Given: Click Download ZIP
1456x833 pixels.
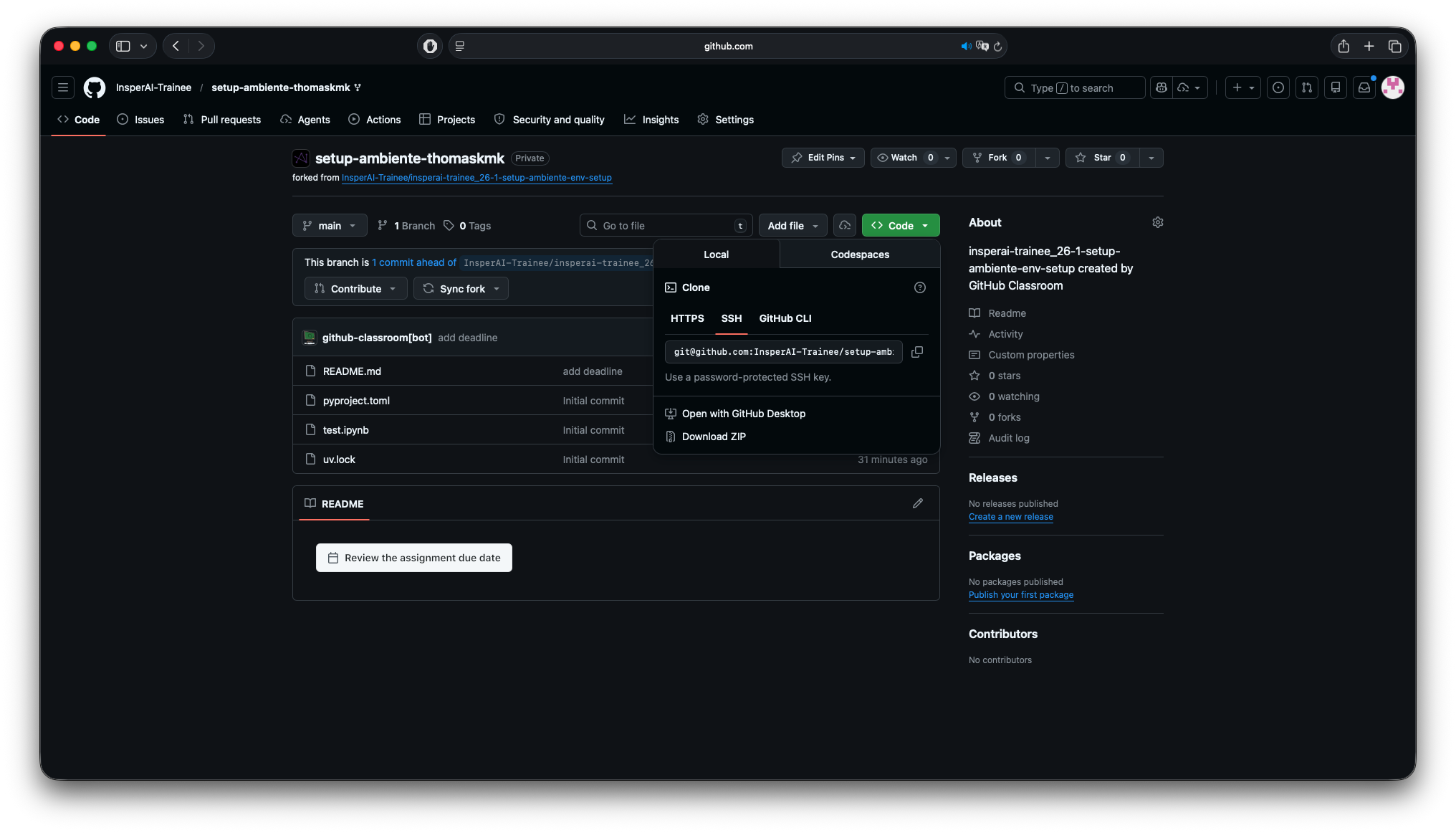Looking at the screenshot, I should pyautogui.click(x=714, y=437).
